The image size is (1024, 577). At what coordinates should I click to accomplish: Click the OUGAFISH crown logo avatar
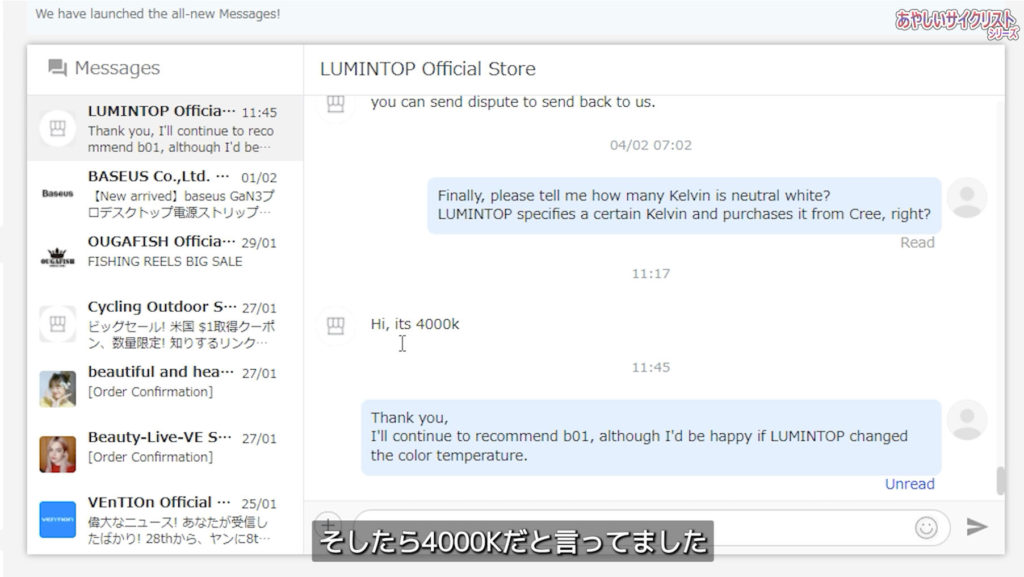[x=57, y=258]
